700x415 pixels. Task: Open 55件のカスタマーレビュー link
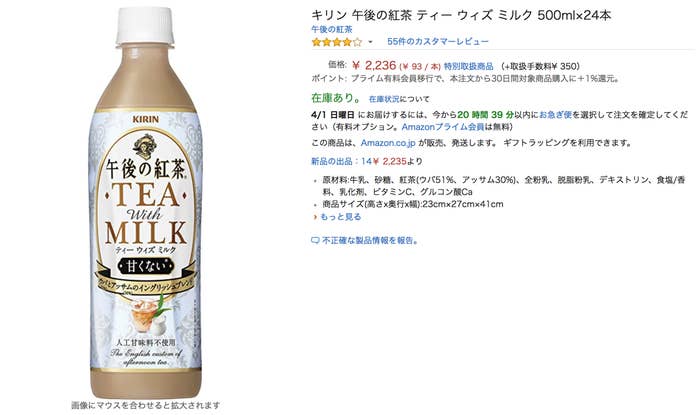[x=438, y=42]
